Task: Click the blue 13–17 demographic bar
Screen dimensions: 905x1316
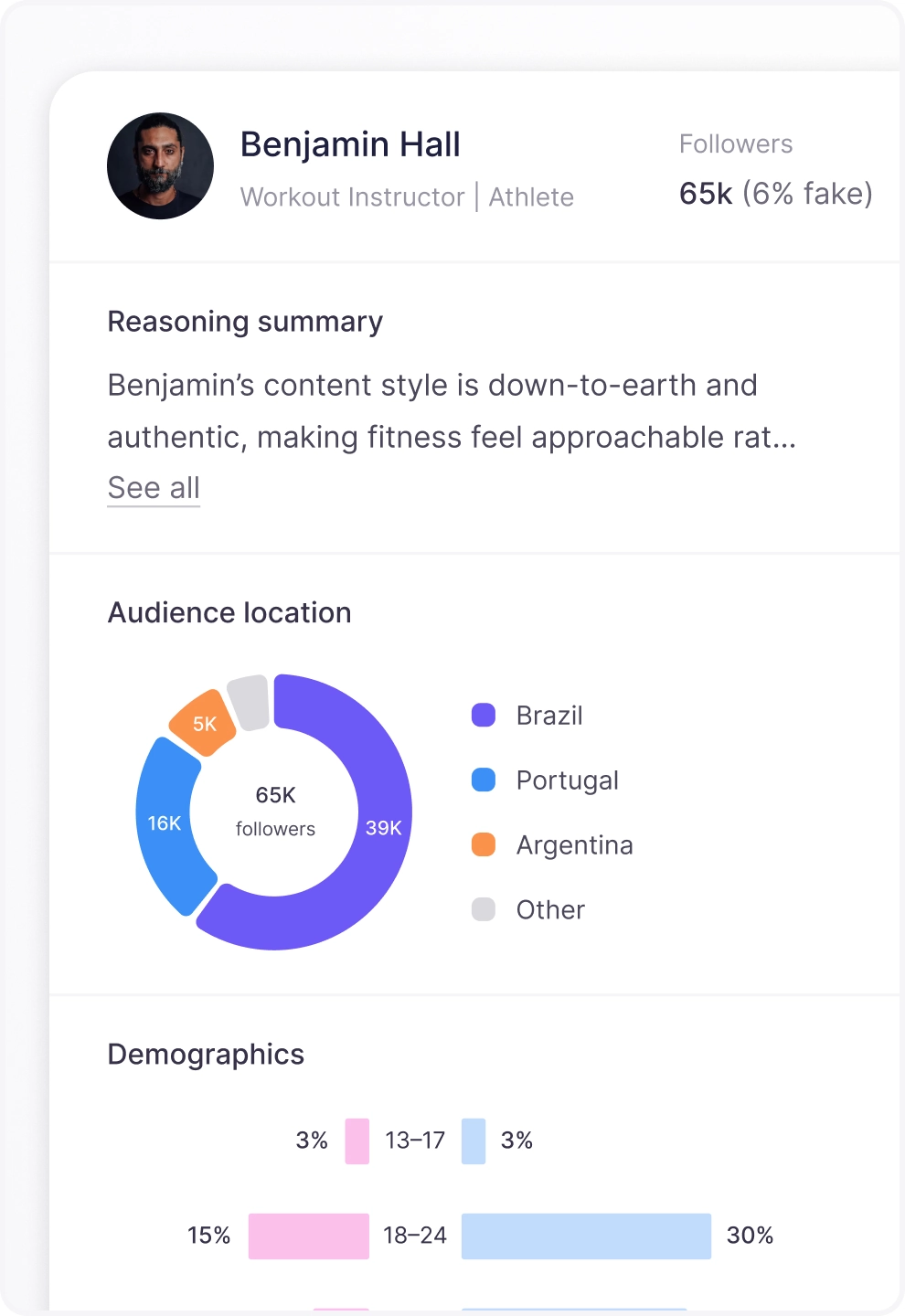Action: (x=474, y=1141)
